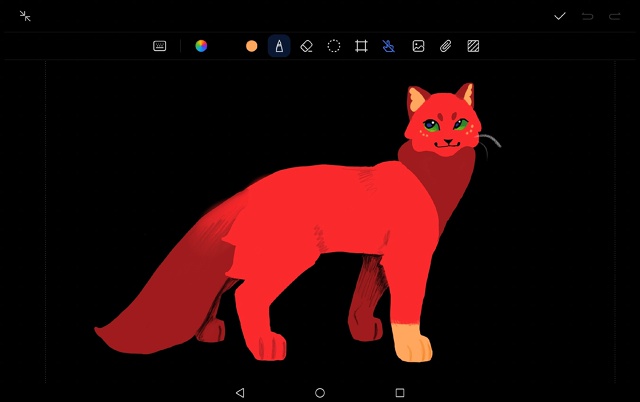Select the Crop frame tool
This screenshot has width=640, height=402.
(x=361, y=46)
